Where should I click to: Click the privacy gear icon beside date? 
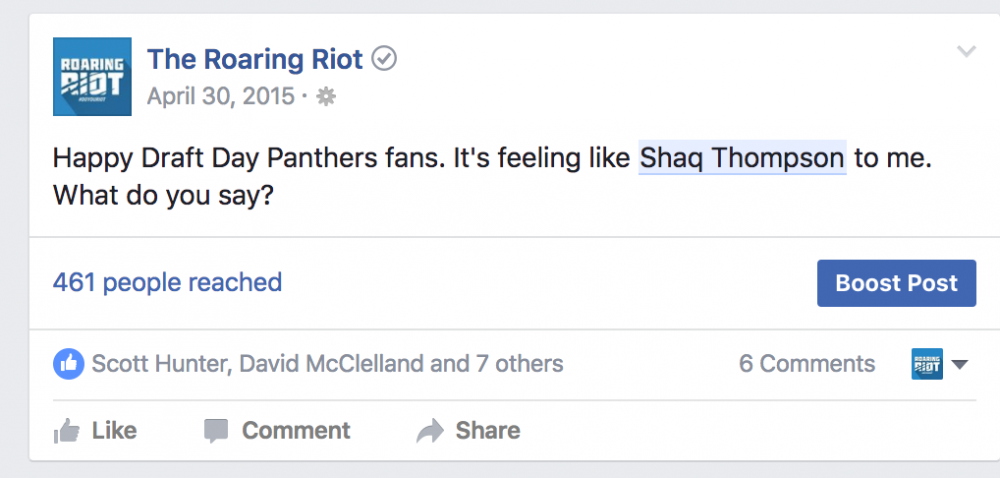pyautogui.click(x=325, y=97)
